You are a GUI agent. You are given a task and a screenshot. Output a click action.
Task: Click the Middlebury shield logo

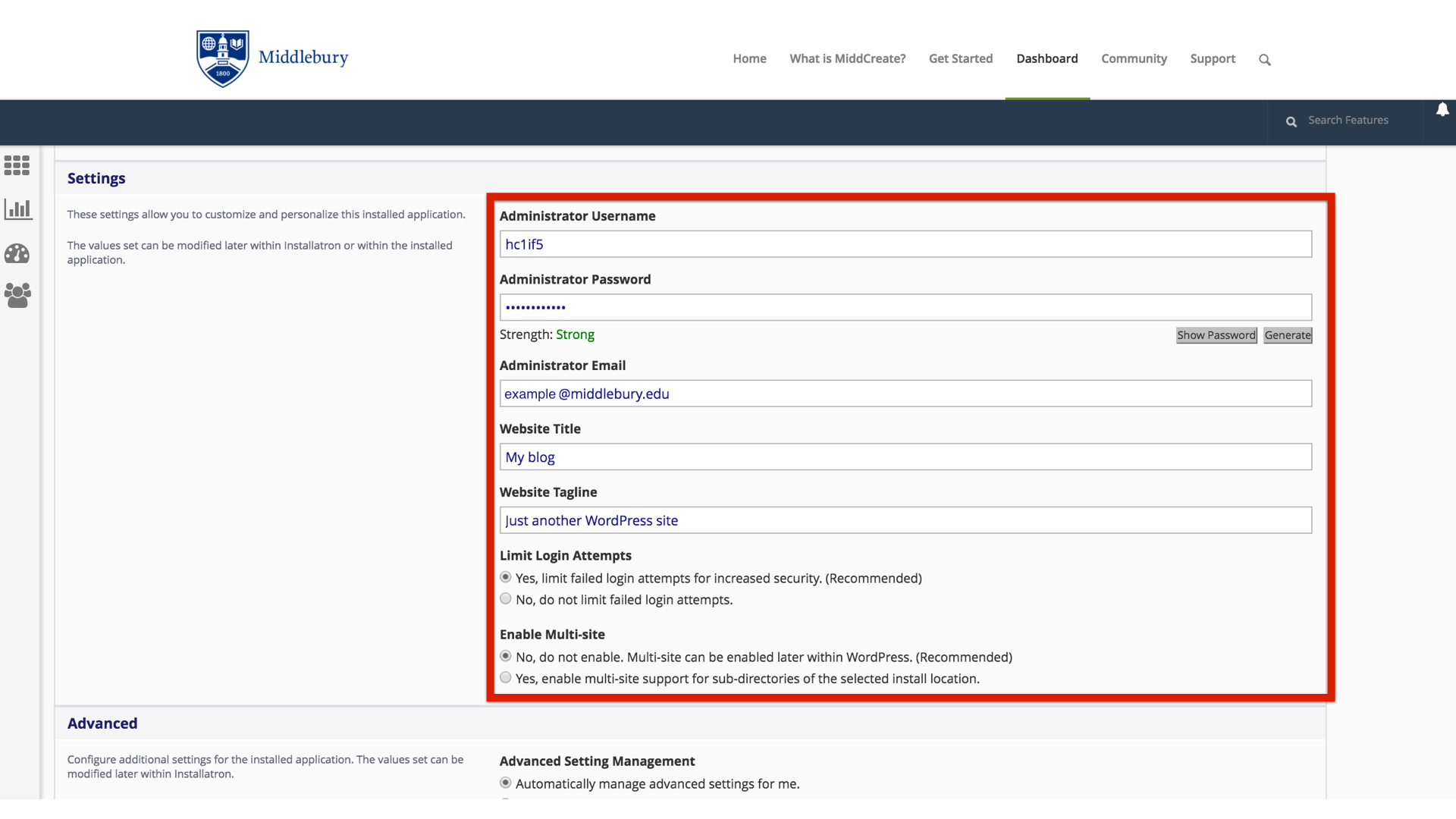[222, 58]
